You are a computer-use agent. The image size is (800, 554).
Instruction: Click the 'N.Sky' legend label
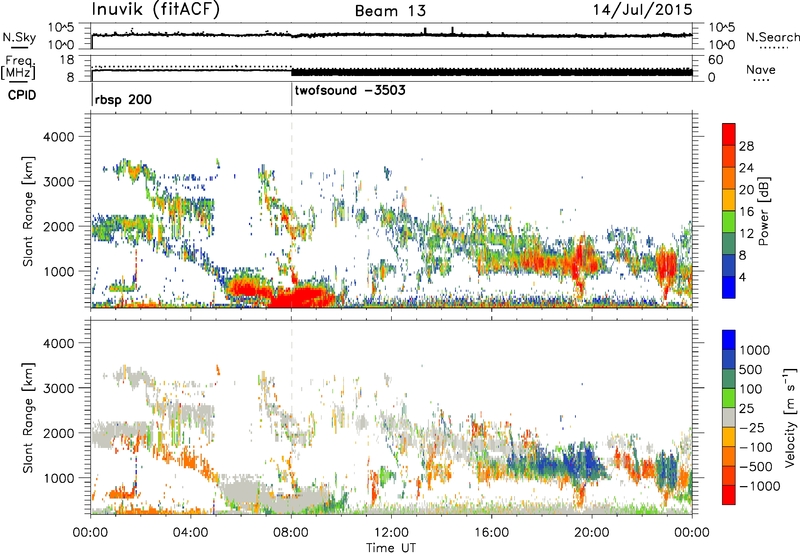(x=19, y=37)
